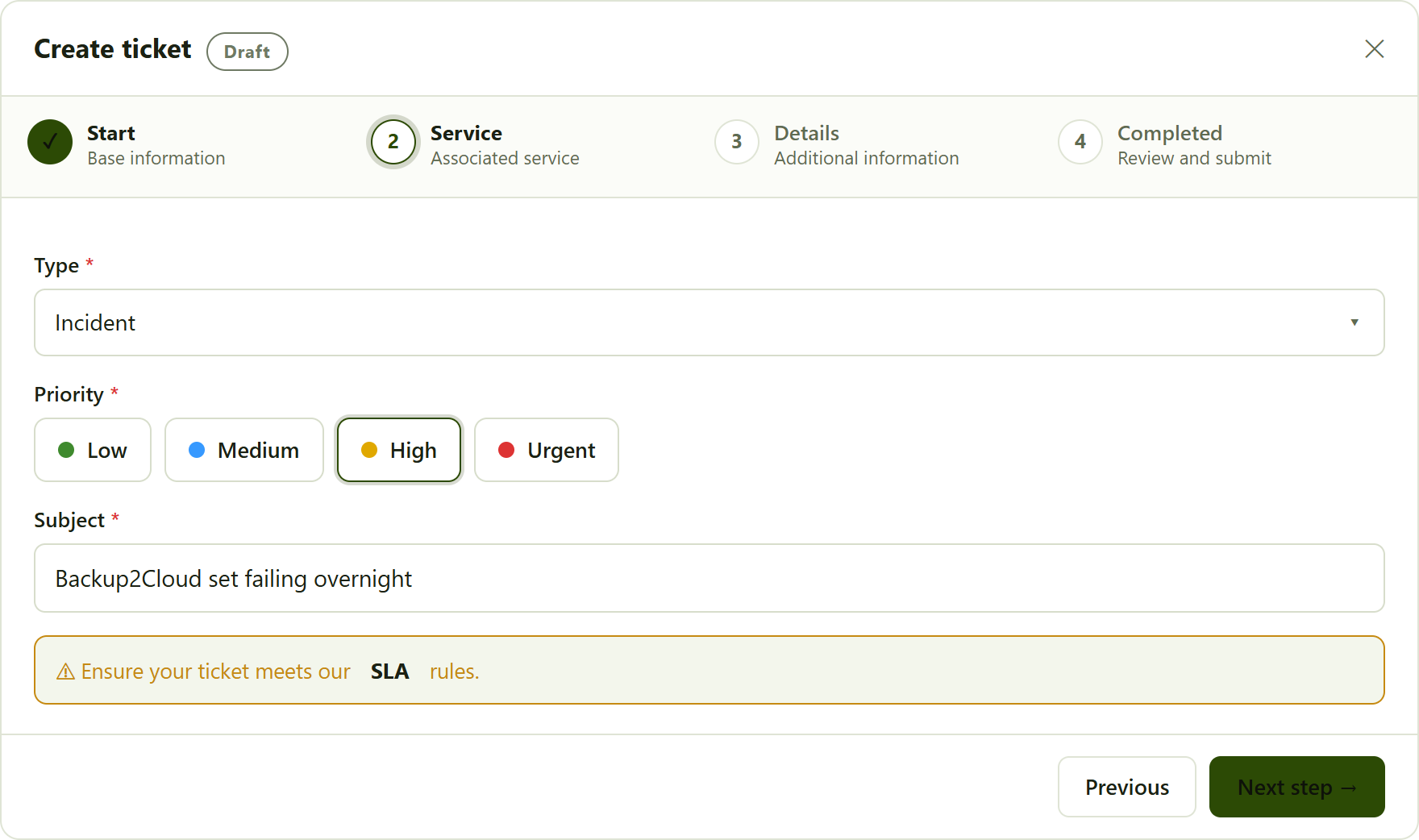Go back with the Previous button
The image size is (1419, 840).
pos(1127,787)
